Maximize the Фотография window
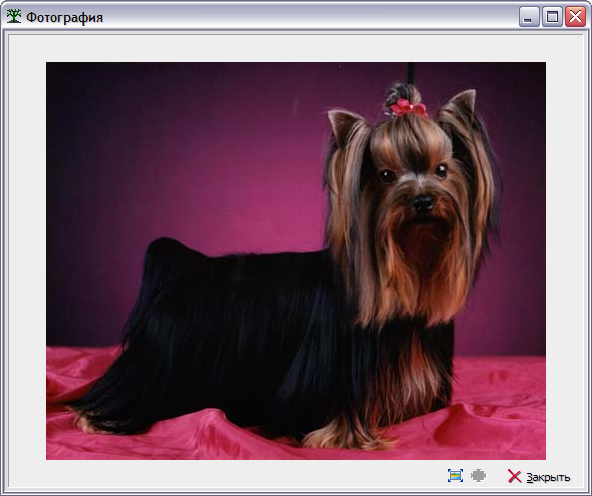This screenshot has width=592, height=496. click(x=552, y=17)
